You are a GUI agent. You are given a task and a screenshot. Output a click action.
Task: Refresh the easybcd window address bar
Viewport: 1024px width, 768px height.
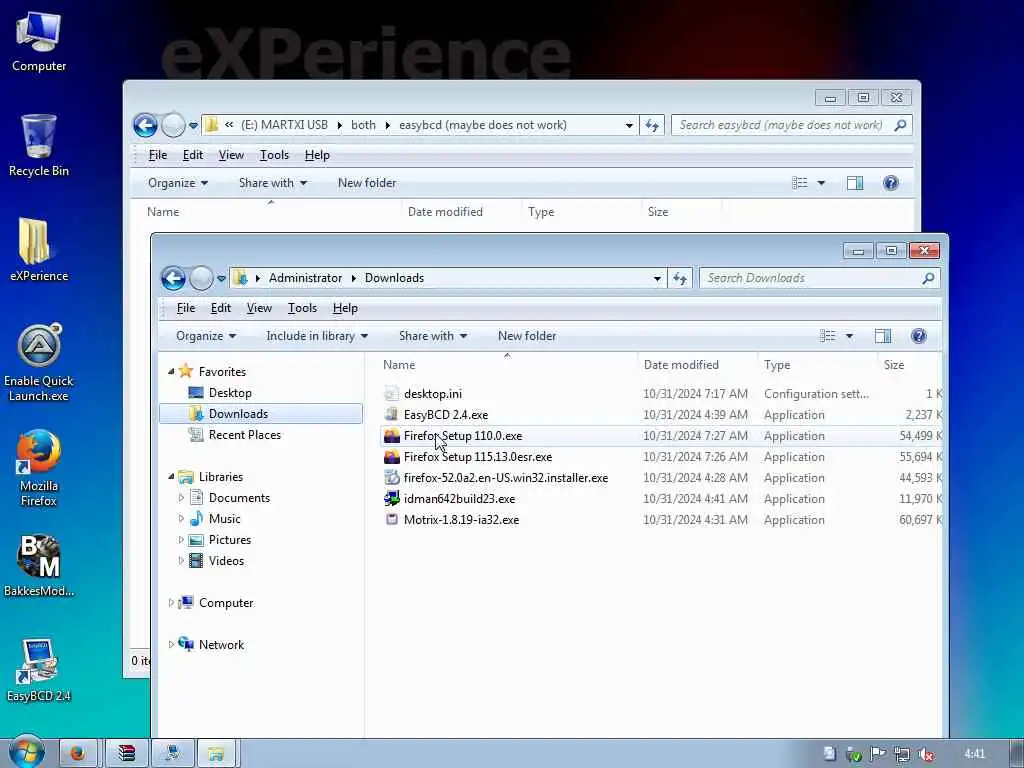[652, 125]
